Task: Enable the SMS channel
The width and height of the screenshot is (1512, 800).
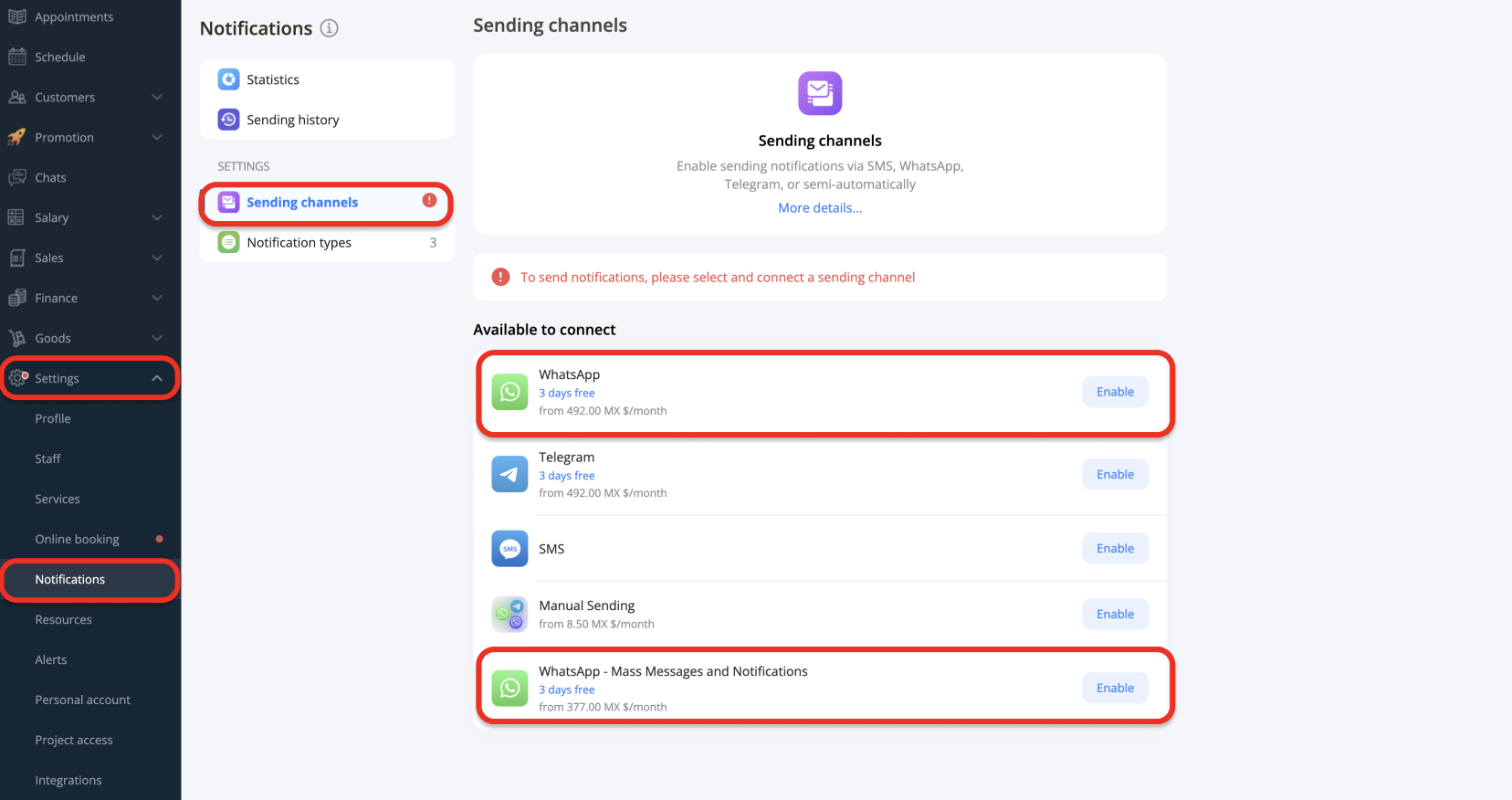Action: coord(1115,549)
